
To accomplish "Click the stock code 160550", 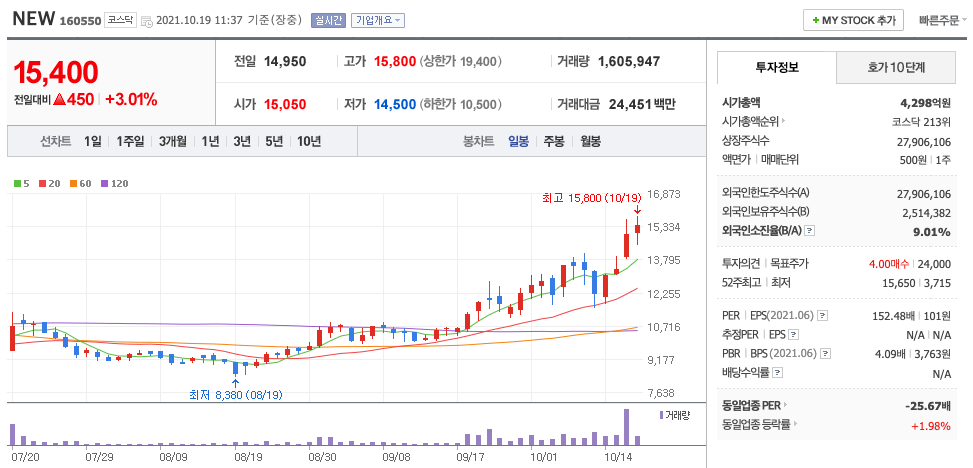I will [80, 21].
